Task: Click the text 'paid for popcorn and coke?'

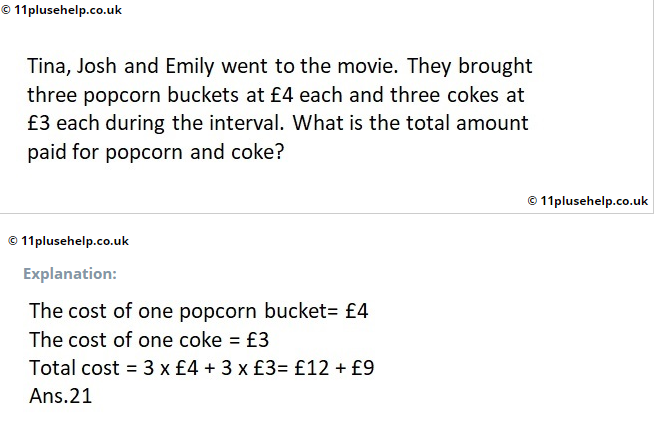Action: click(x=156, y=152)
